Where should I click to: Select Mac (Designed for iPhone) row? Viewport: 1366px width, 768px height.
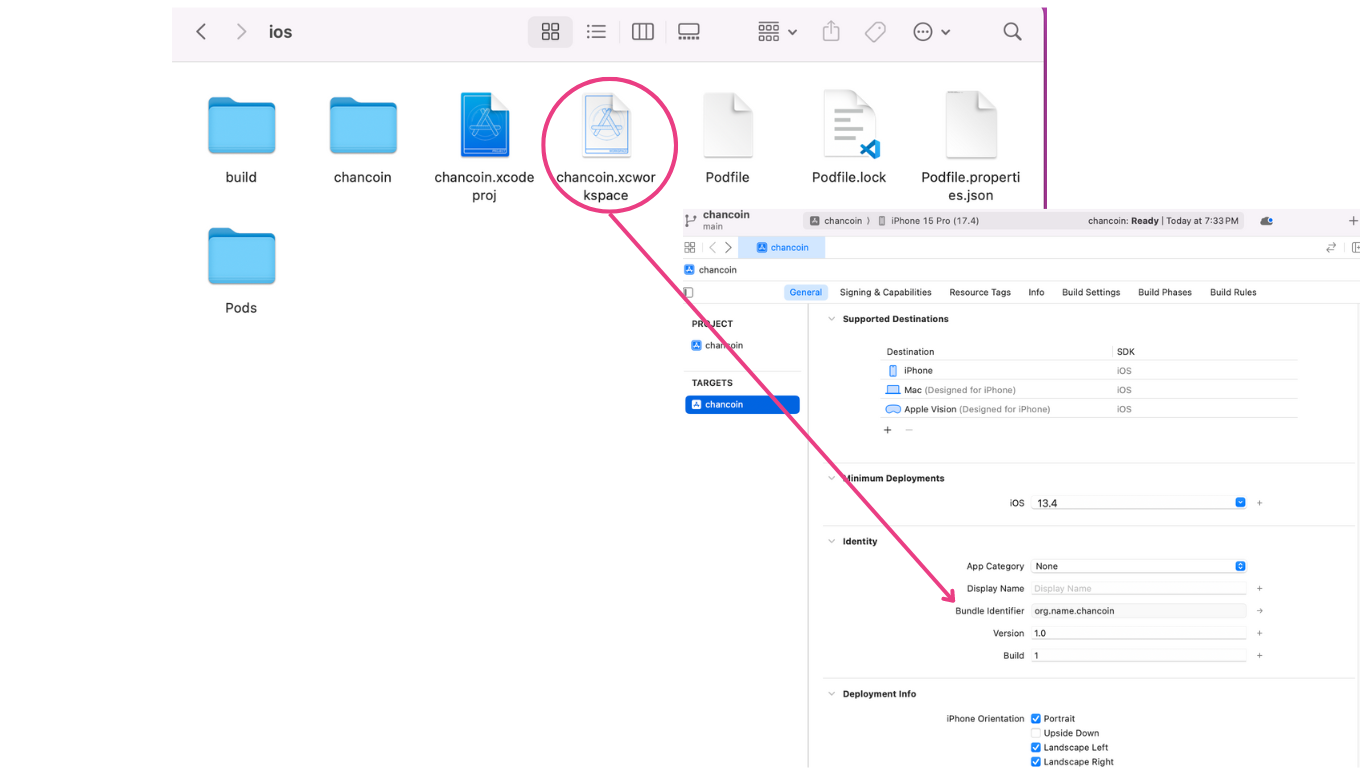(1091, 390)
